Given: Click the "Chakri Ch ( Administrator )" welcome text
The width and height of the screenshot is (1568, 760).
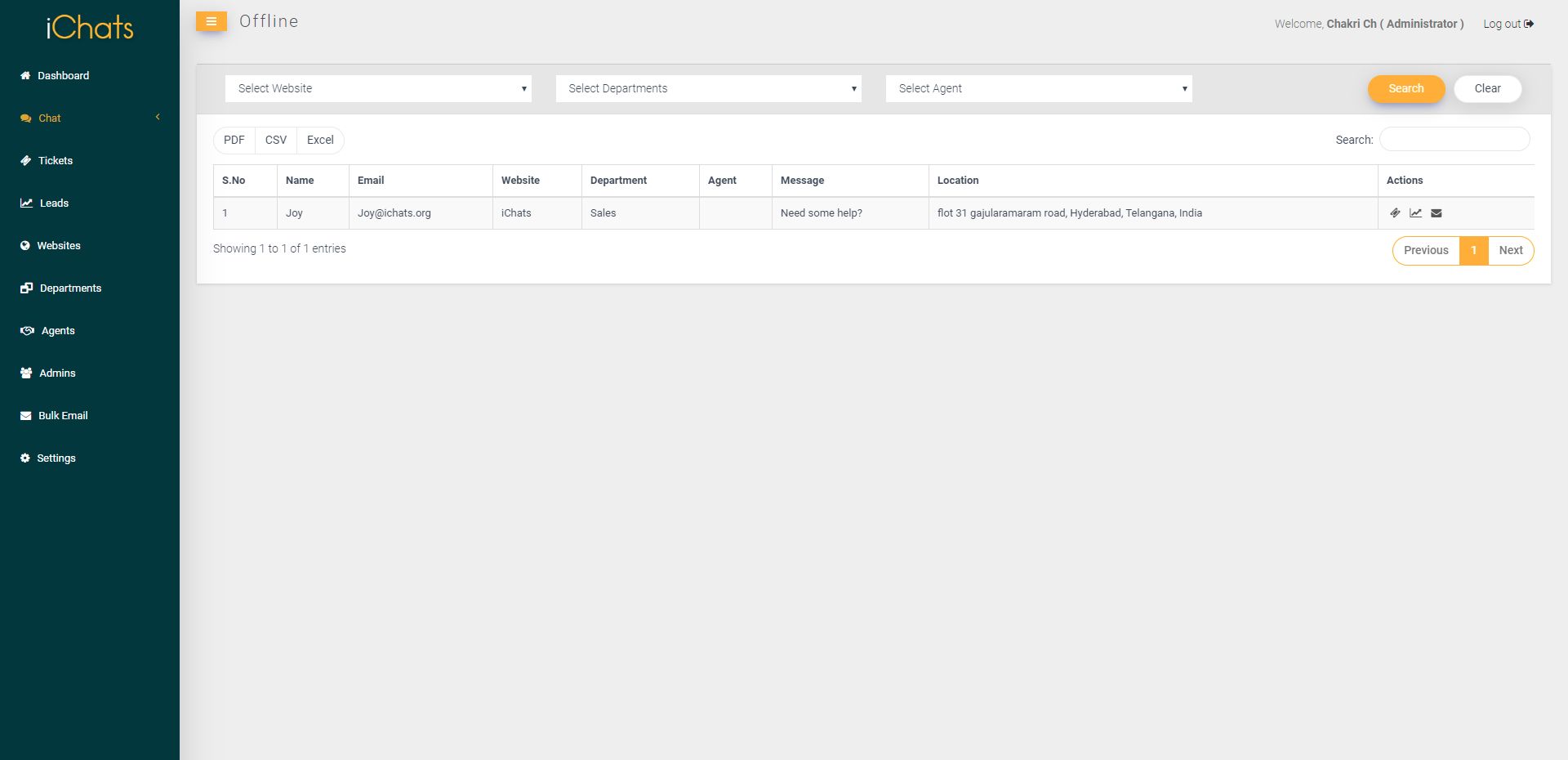Looking at the screenshot, I should 1395,24.
